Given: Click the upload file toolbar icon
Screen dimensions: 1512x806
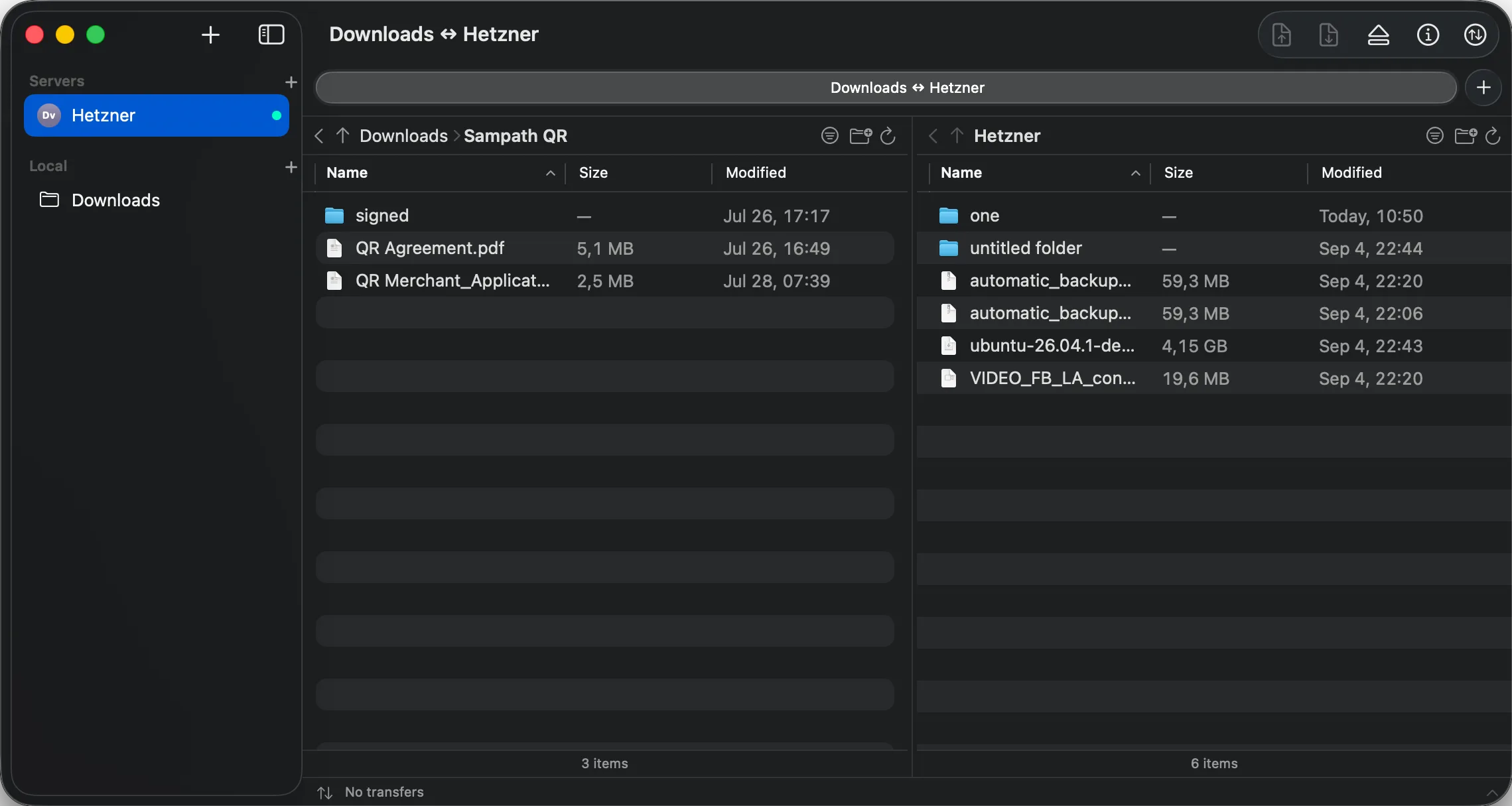Looking at the screenshot, I should pos(1281,34).
